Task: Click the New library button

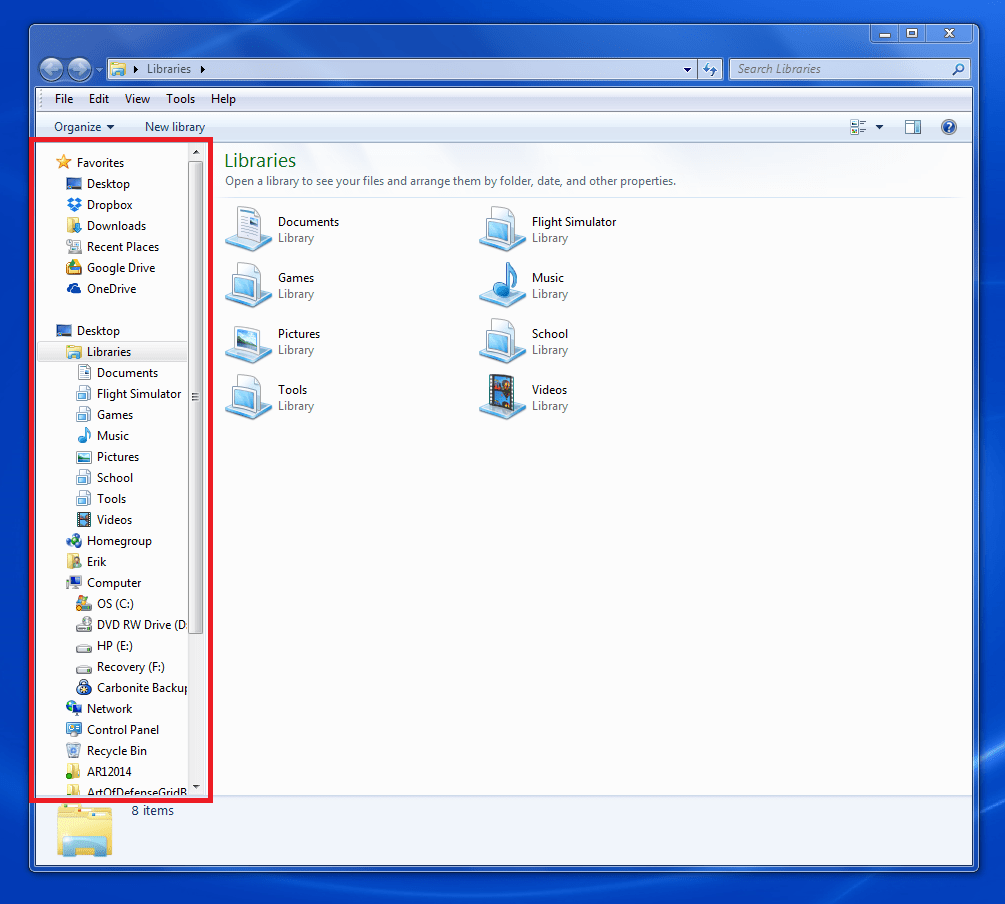Action: click(x=174, y=127)
